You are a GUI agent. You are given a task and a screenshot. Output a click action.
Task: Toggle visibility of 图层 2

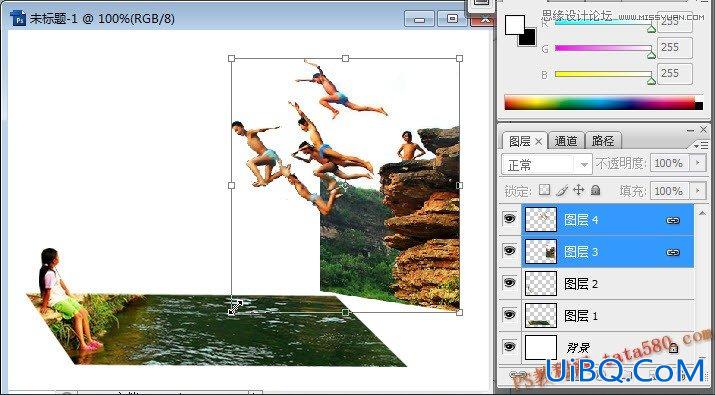[x=509, y=283]
